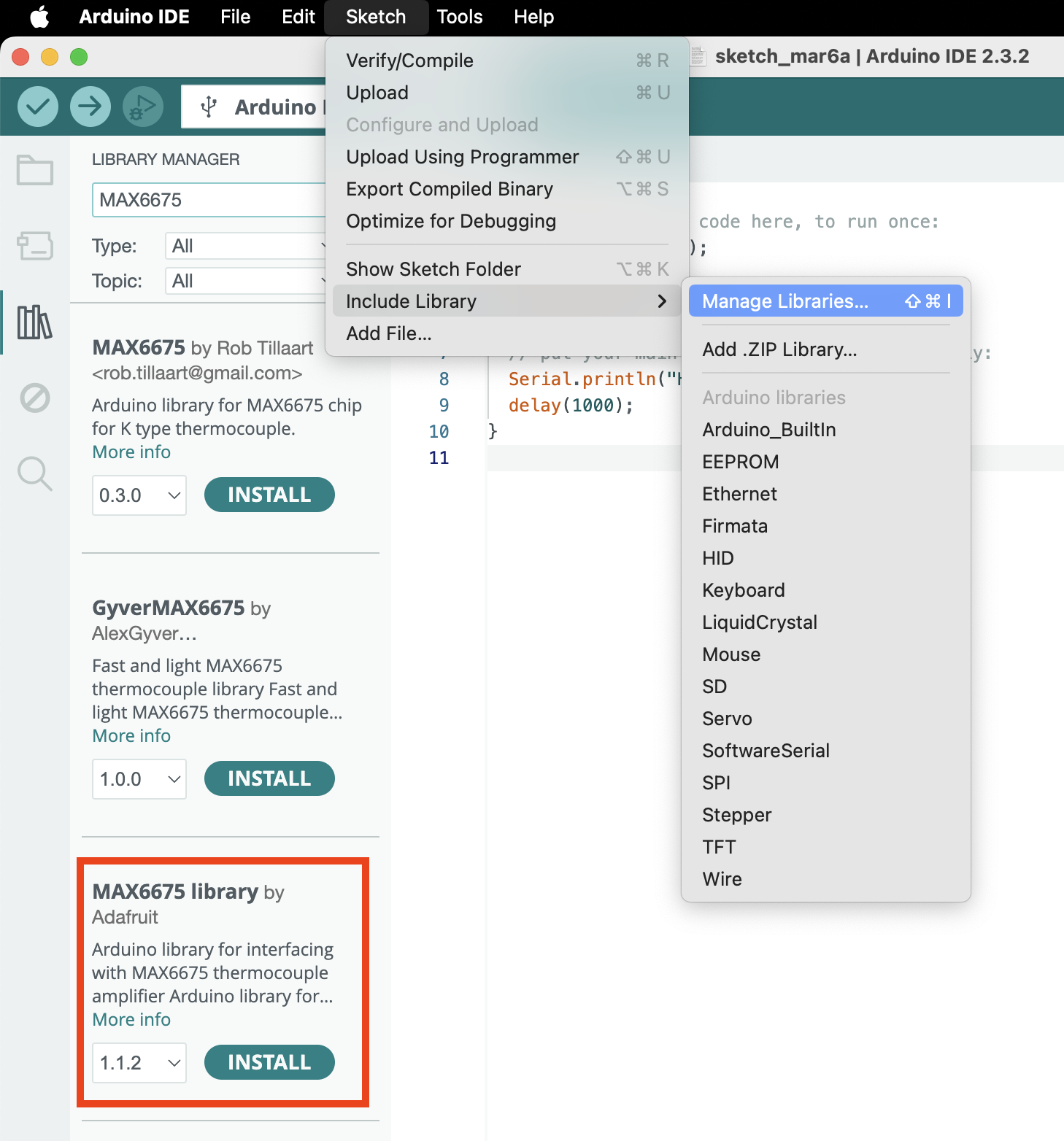This screenshot has width=1064, height=1141.
Task: Include the Stepper library
Action: [x=826, y=815]
